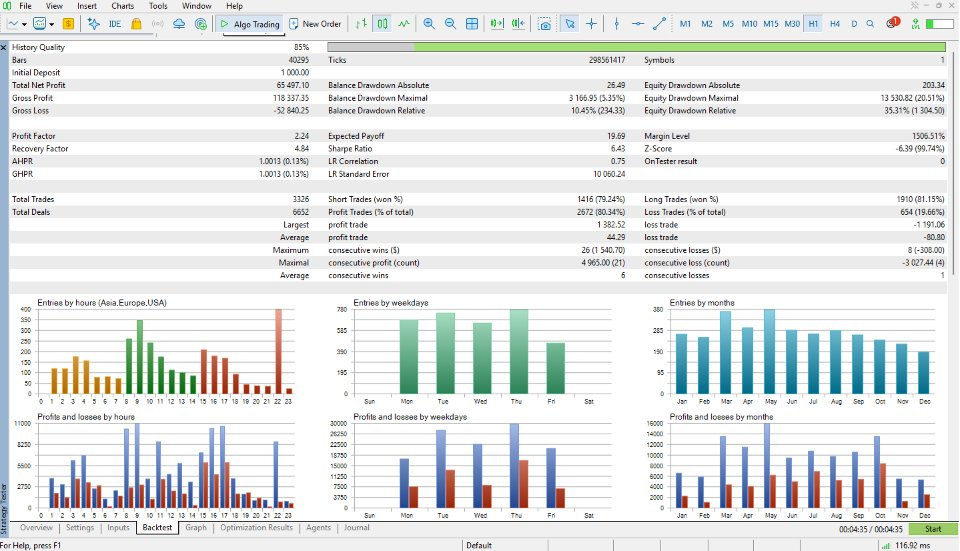Click the 116.92 ms connection status
This screenshot has width=960, height=551.
906,545
